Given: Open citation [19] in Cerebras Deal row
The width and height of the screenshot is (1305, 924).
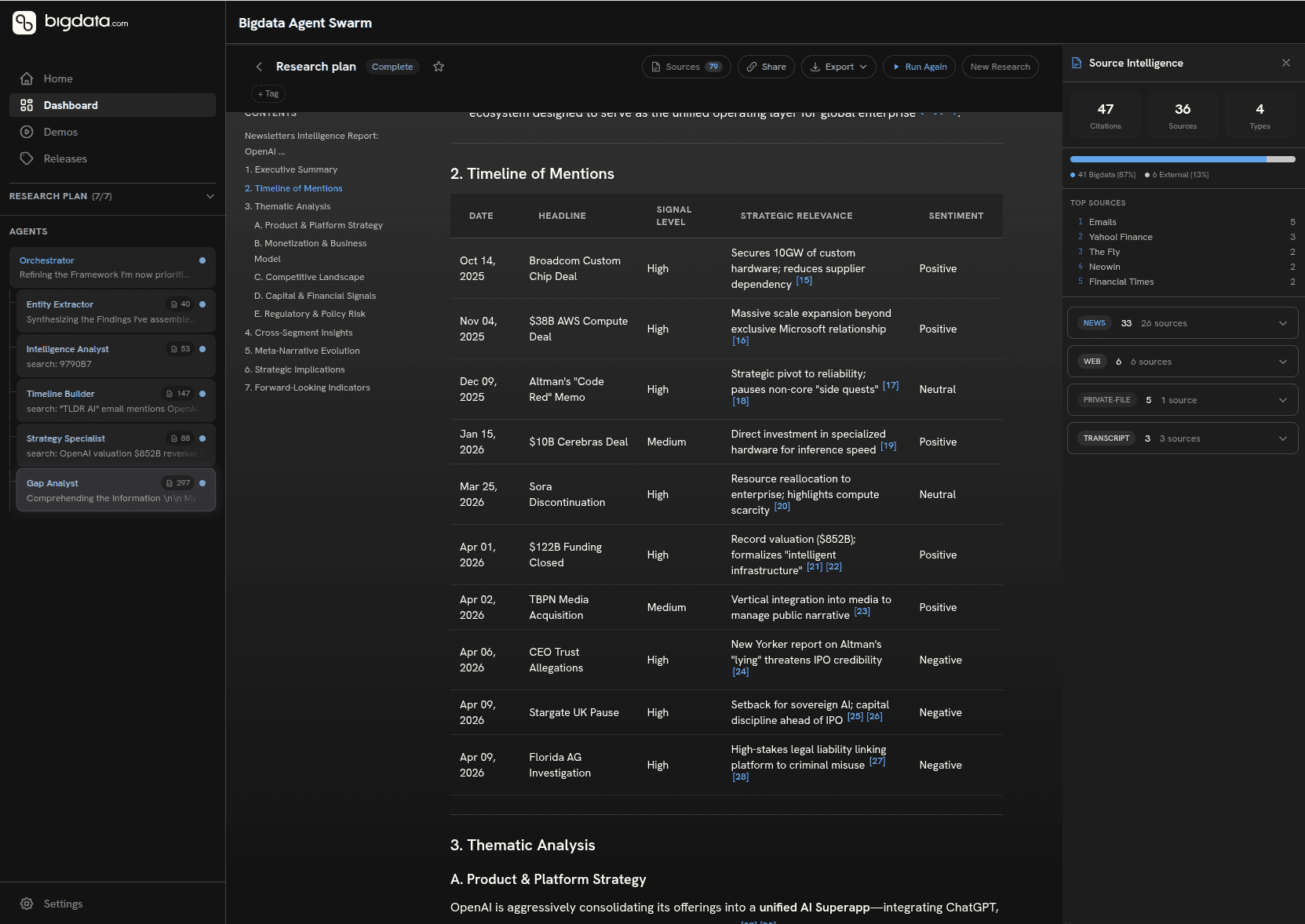Looking at the screenshot, I should pos(888,446).
